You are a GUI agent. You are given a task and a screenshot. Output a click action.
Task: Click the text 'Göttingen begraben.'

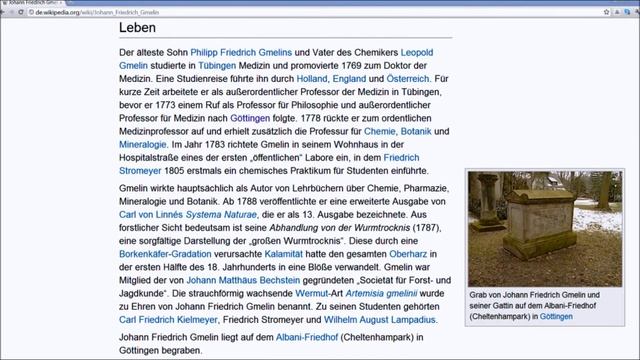click(x=160, y=351)
